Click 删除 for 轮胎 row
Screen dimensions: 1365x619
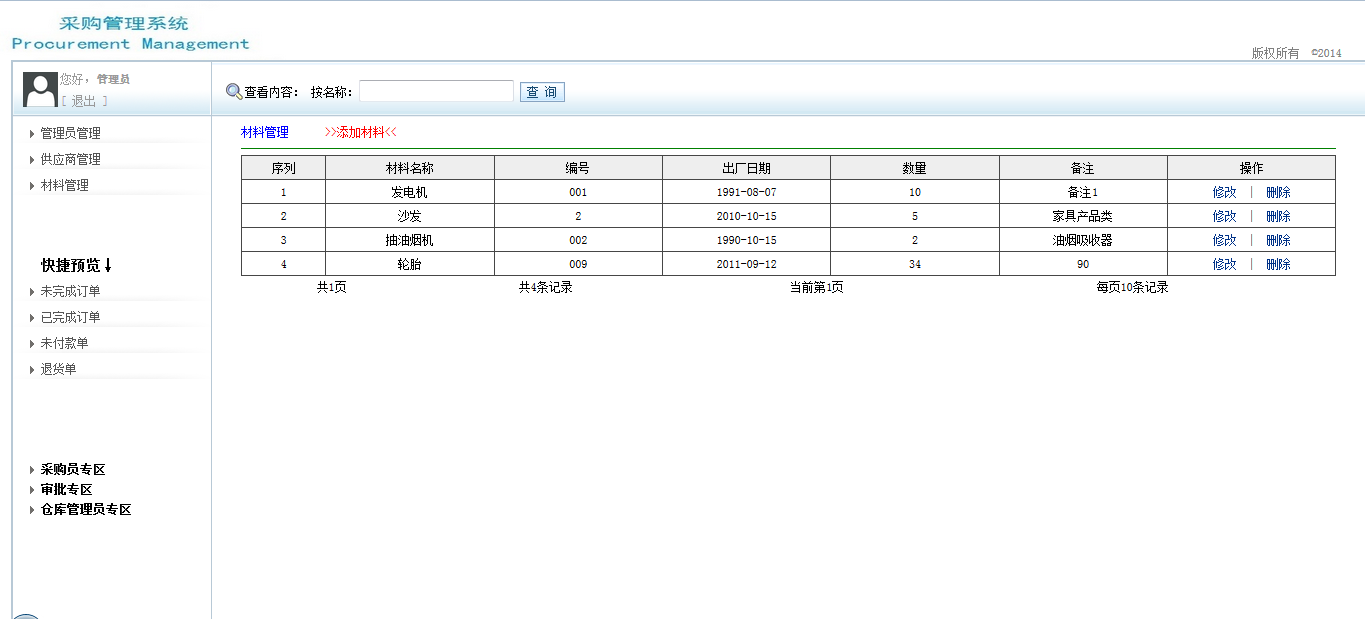click(1278, 264)
